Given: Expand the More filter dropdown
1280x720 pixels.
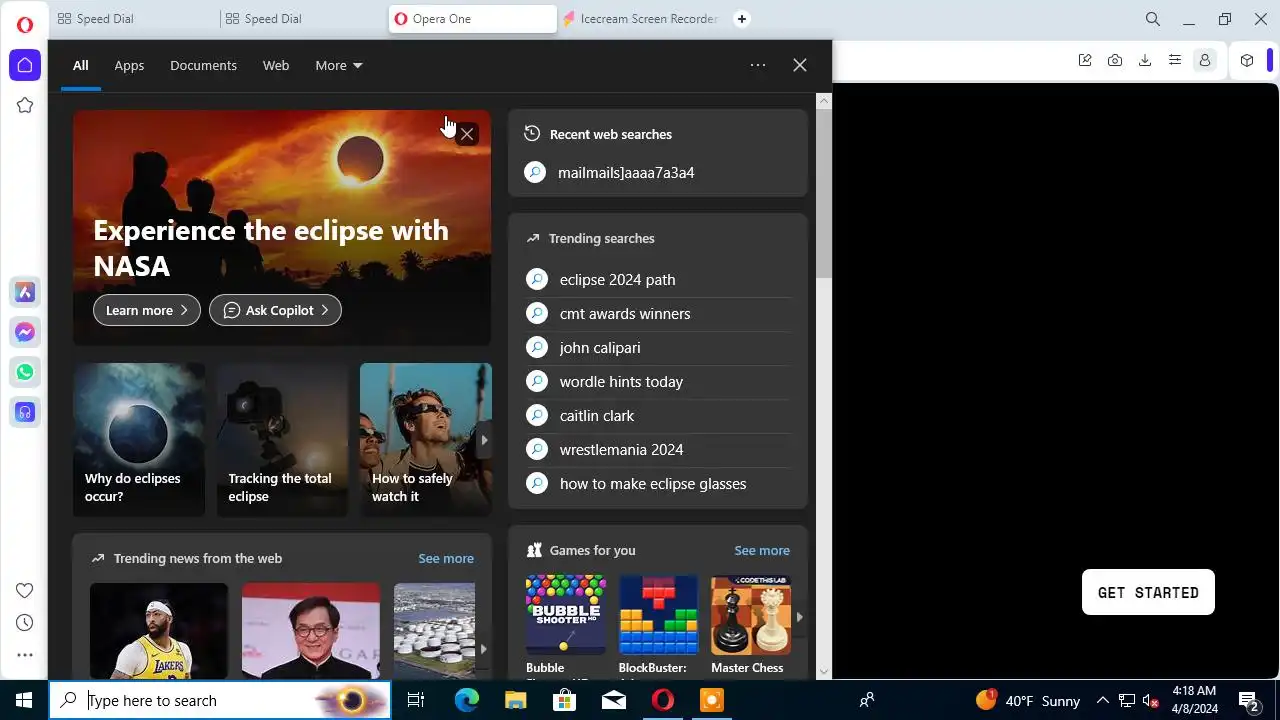Looking at the screenshot, I should tap(339, 65).
